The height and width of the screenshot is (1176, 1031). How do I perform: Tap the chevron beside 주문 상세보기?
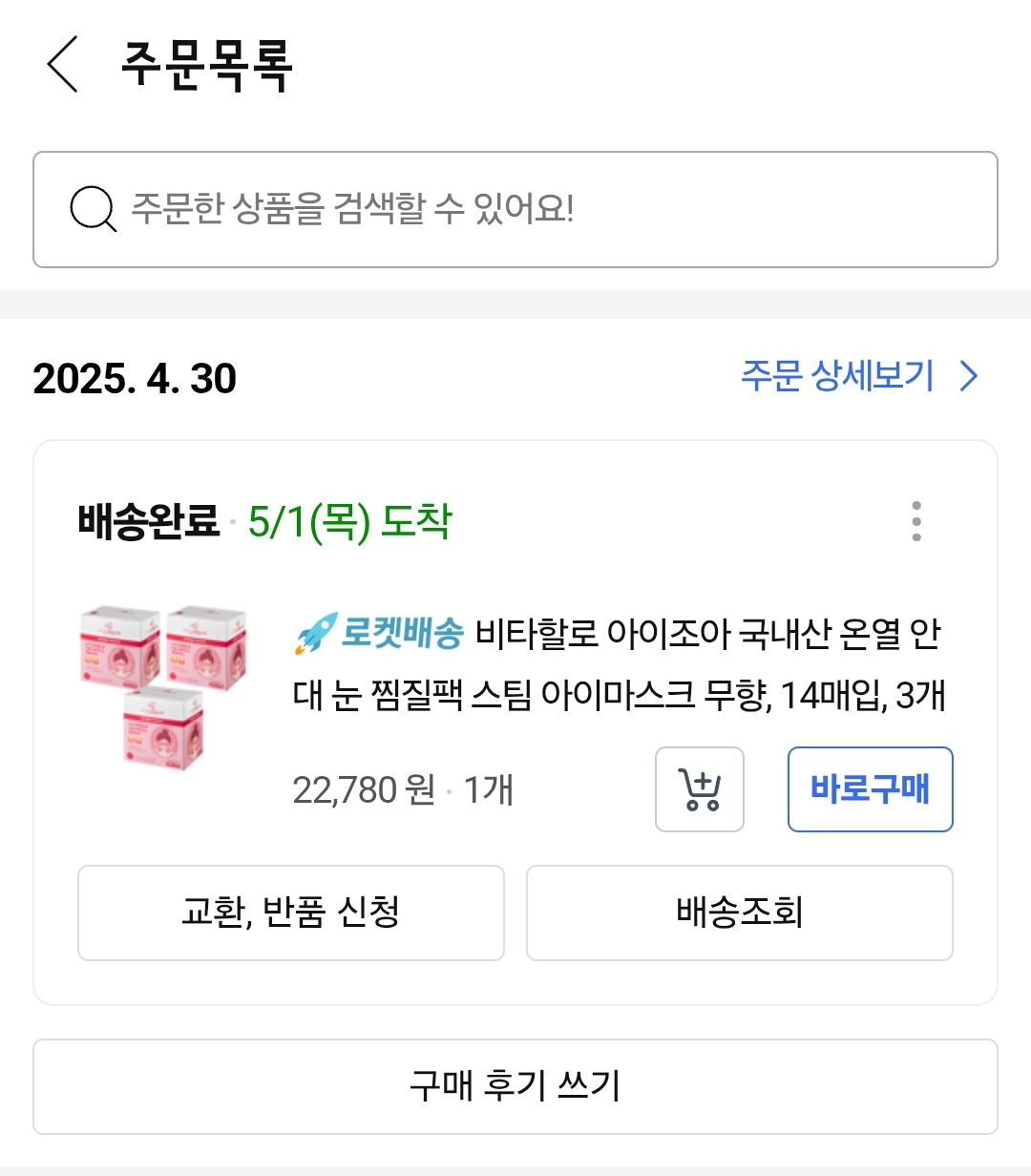pyautogui.click(x=969, y=376)
